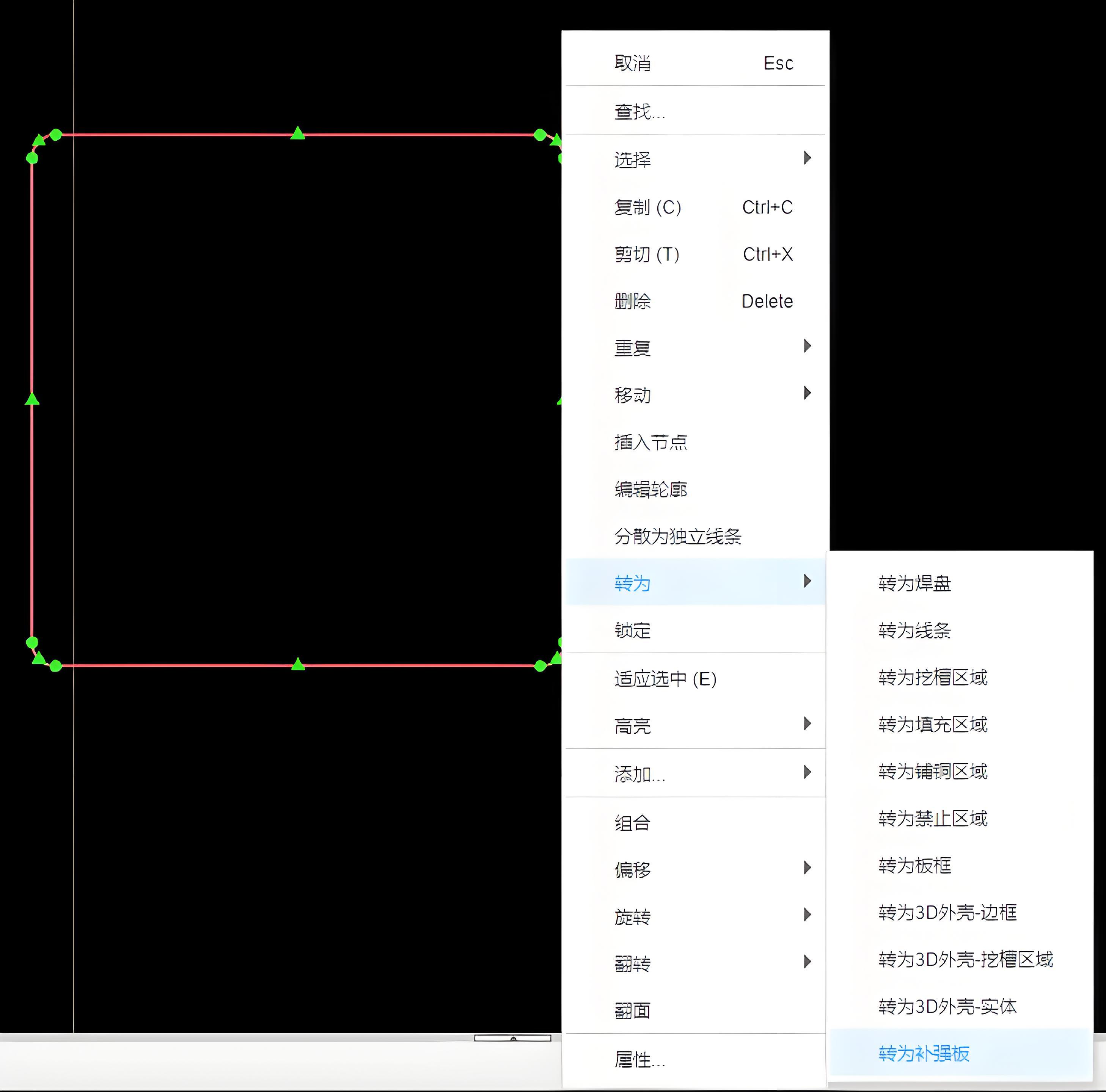Select 编辑轮廓 menu entry
This screenshot has width=1106, height=1092.
coord(650,490)
